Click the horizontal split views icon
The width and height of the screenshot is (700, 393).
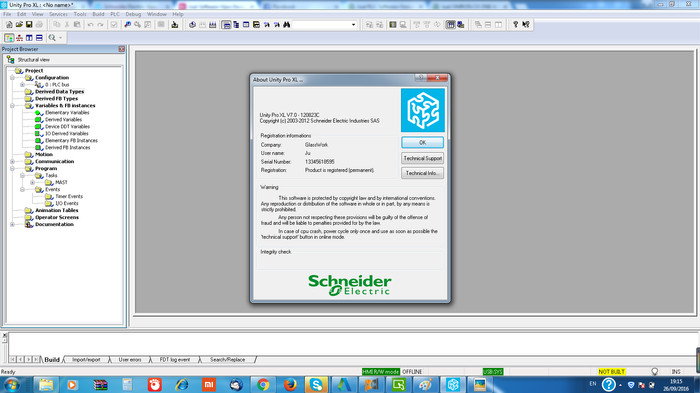(x=39, y=38)
